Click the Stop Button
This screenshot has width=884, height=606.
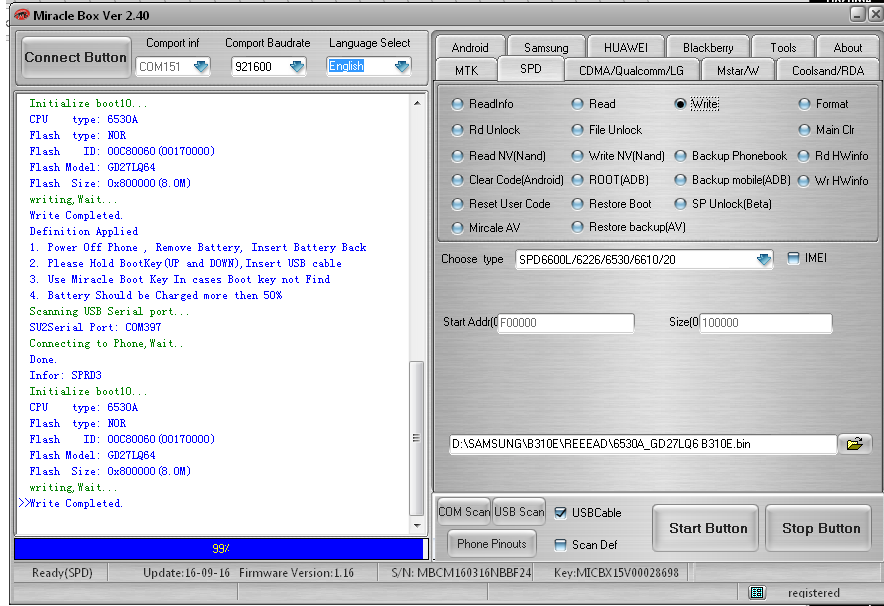[x=821, y=528]
